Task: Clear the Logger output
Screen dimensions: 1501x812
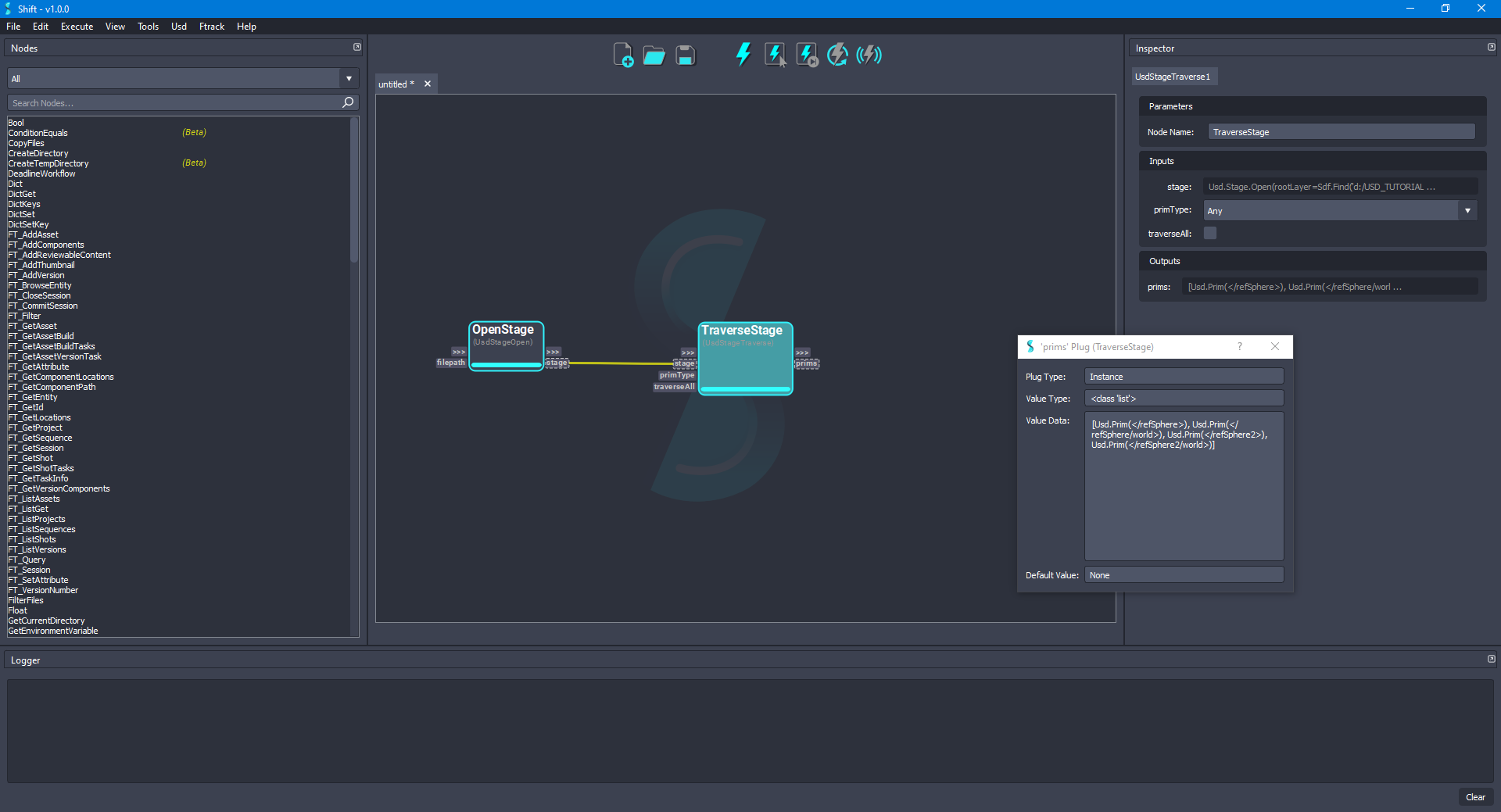Action: tap(1475, 797)
